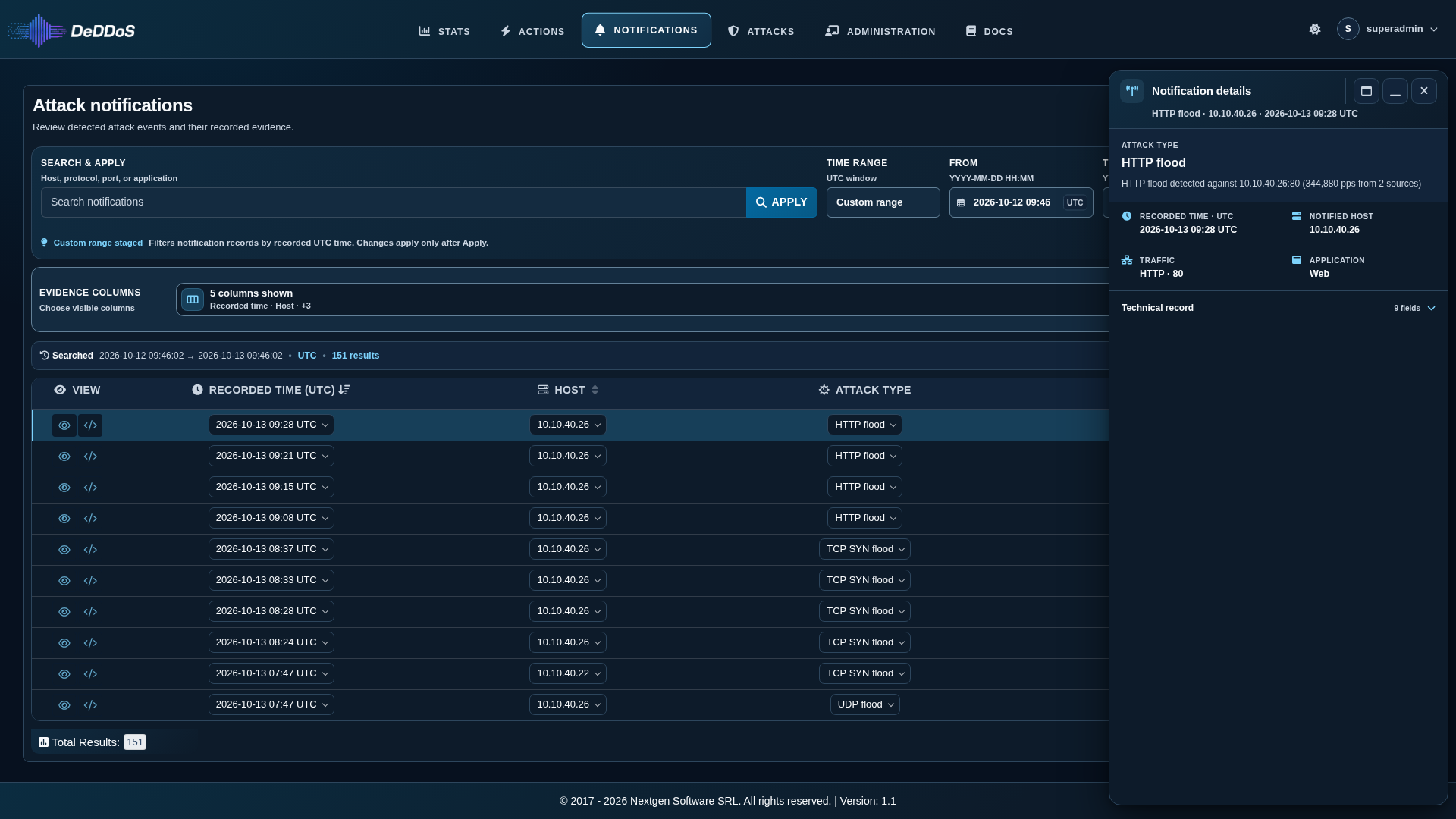1456x819 pixels.
Task: Close the Notification details panel
Action: click(x=1424, y=91)
